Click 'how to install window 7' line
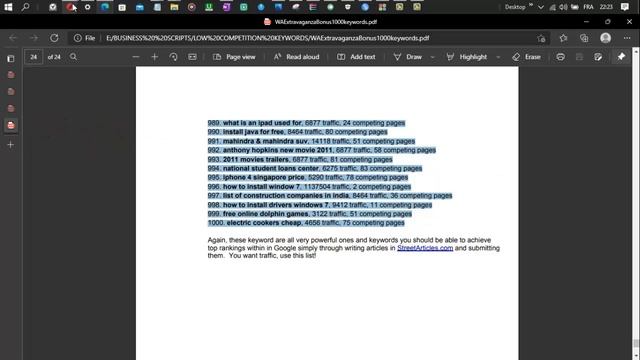Screen dimensions: 640x360 tap(309, 187)
